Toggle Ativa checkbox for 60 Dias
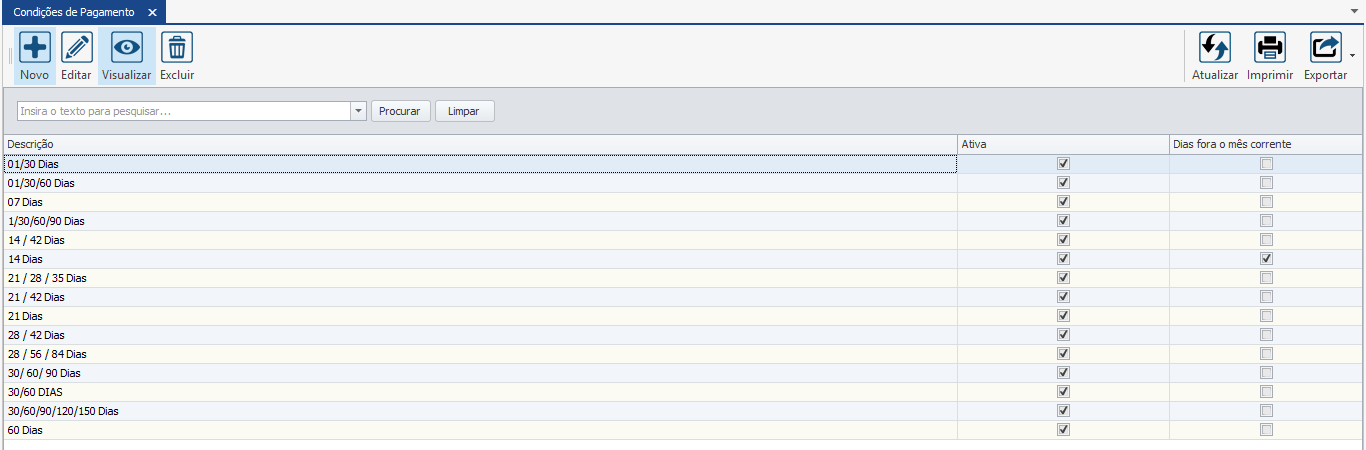The width and height of the screenshot is (1366, 450). pyautogui.click(x=1063, y=430)
